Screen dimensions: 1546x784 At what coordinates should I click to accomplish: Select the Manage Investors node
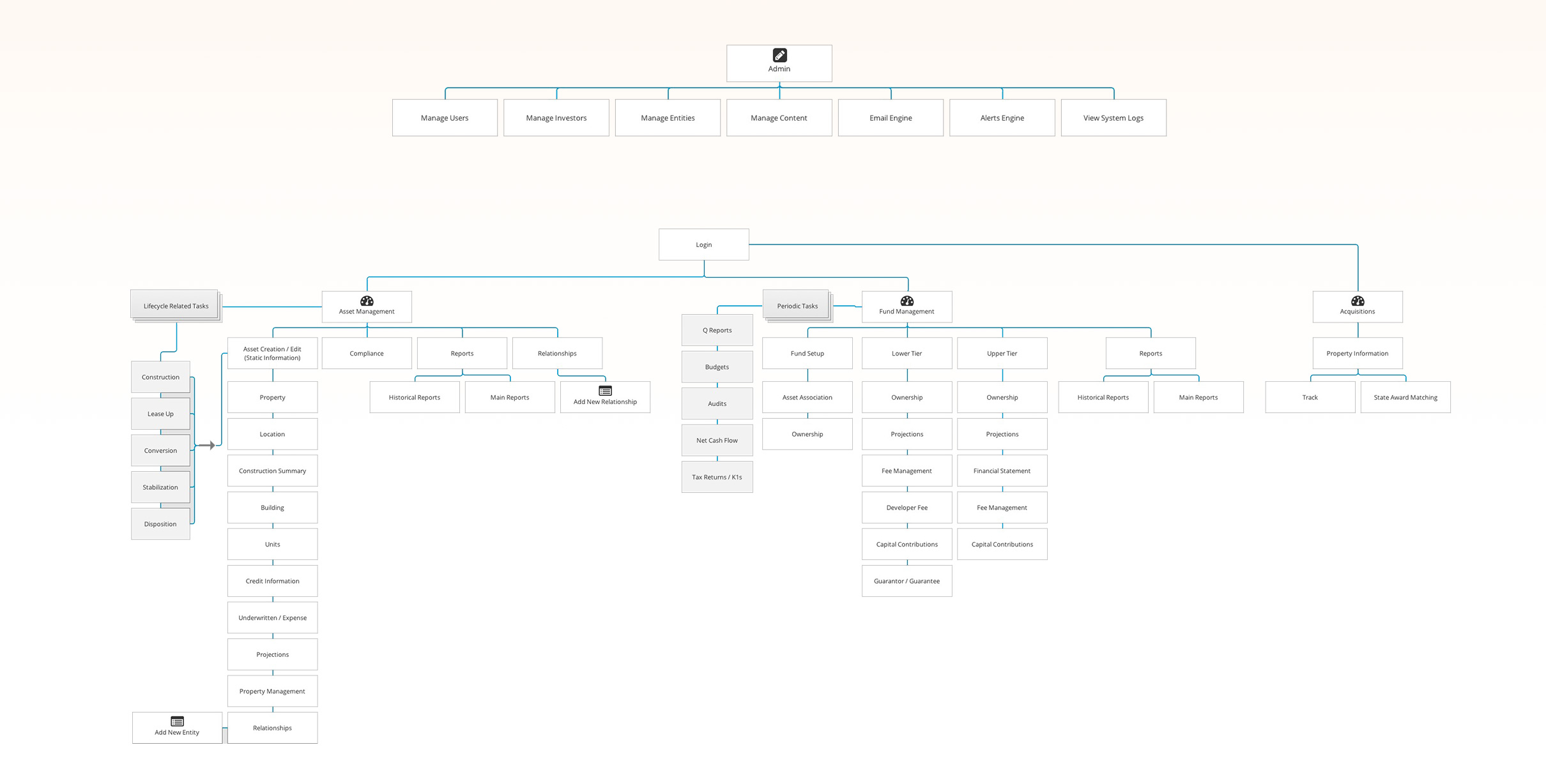pos(556,117)
